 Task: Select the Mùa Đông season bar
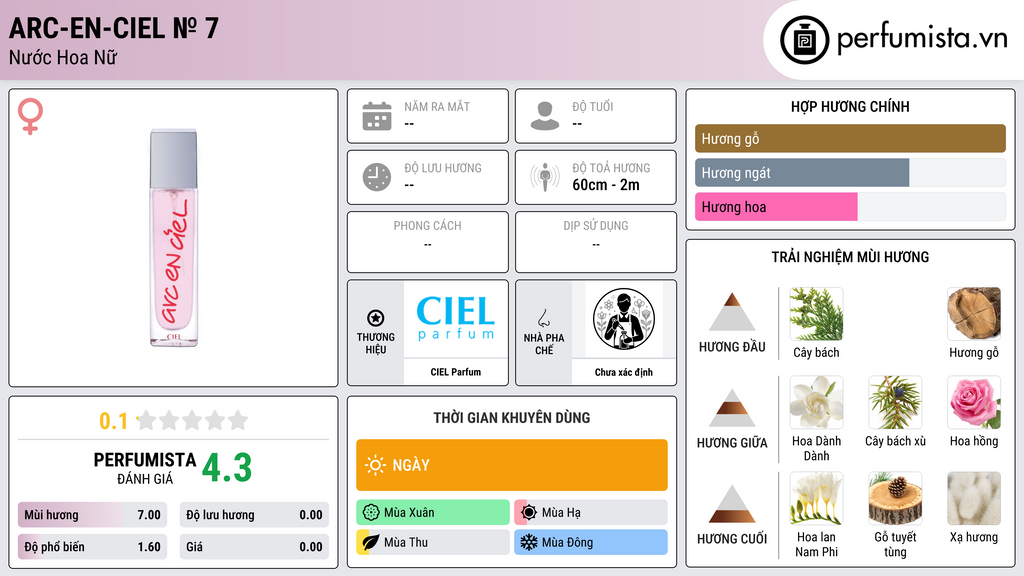pyautogui.click(x=591, y=542)
